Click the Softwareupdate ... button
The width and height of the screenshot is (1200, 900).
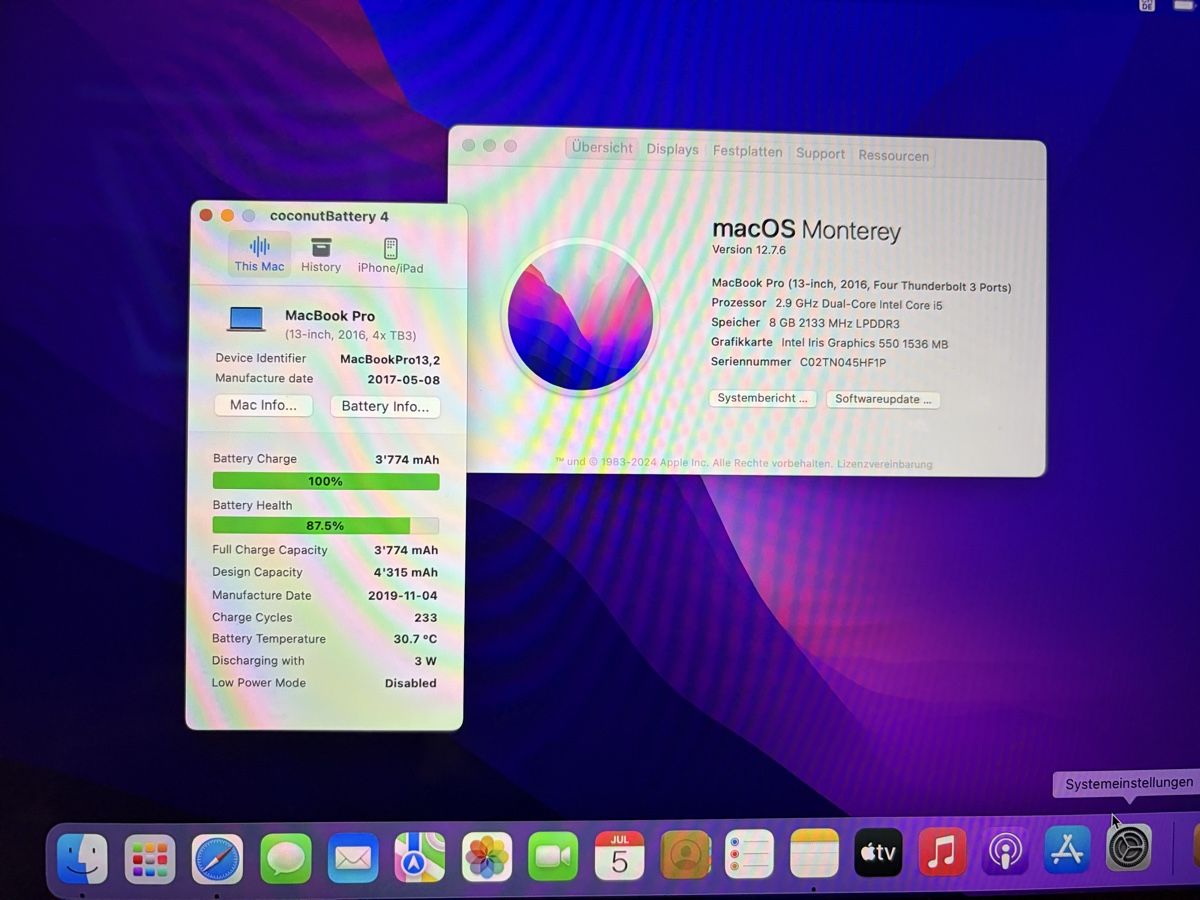pos(883,399)
